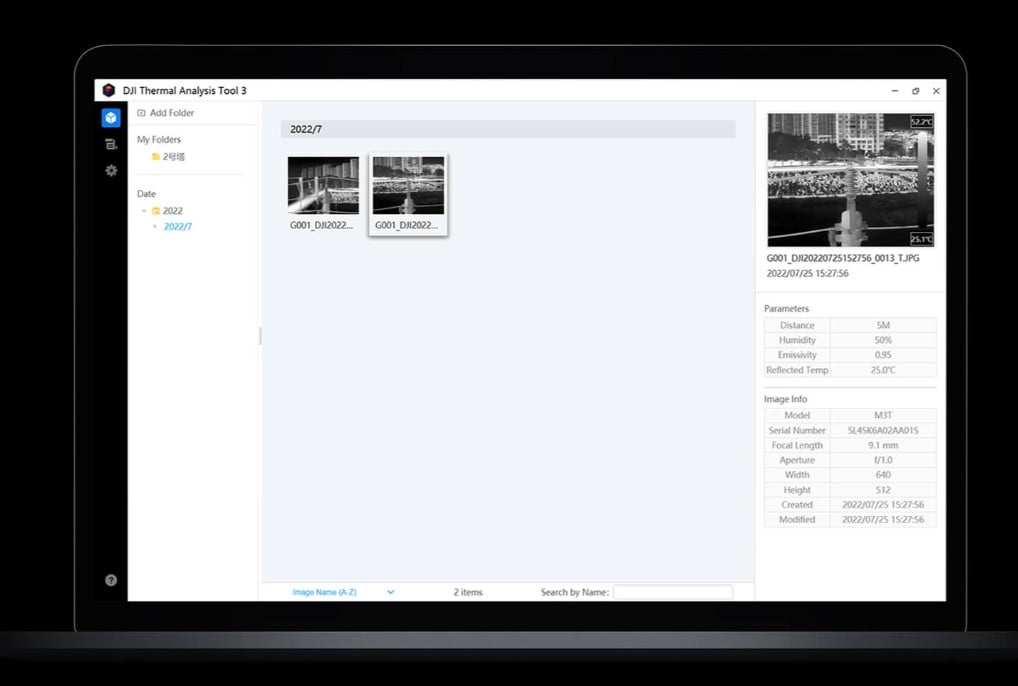
Task: Select the second highlighted thermal thumbnail
Action: click(408, 185)
